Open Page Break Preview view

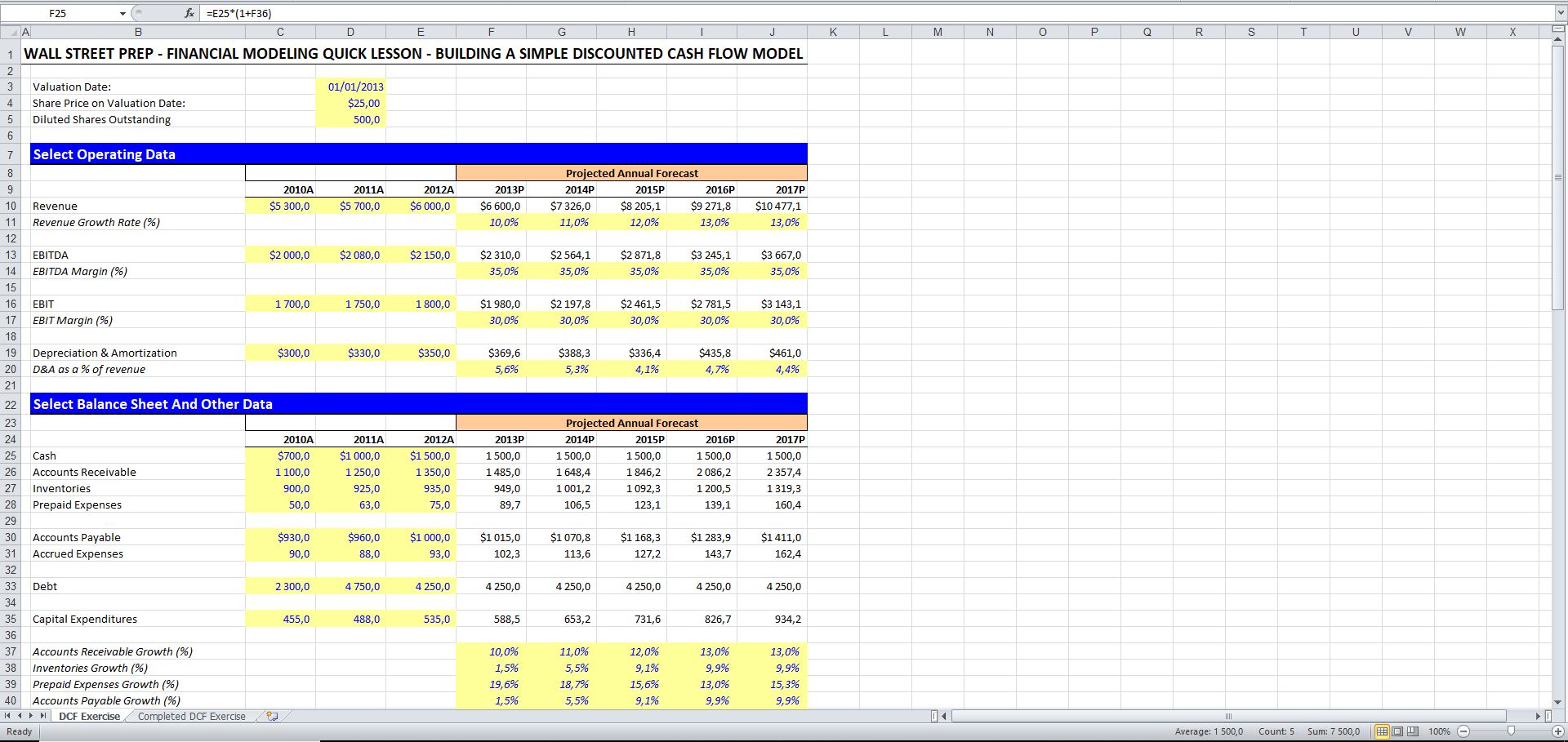click(1413, 732)
